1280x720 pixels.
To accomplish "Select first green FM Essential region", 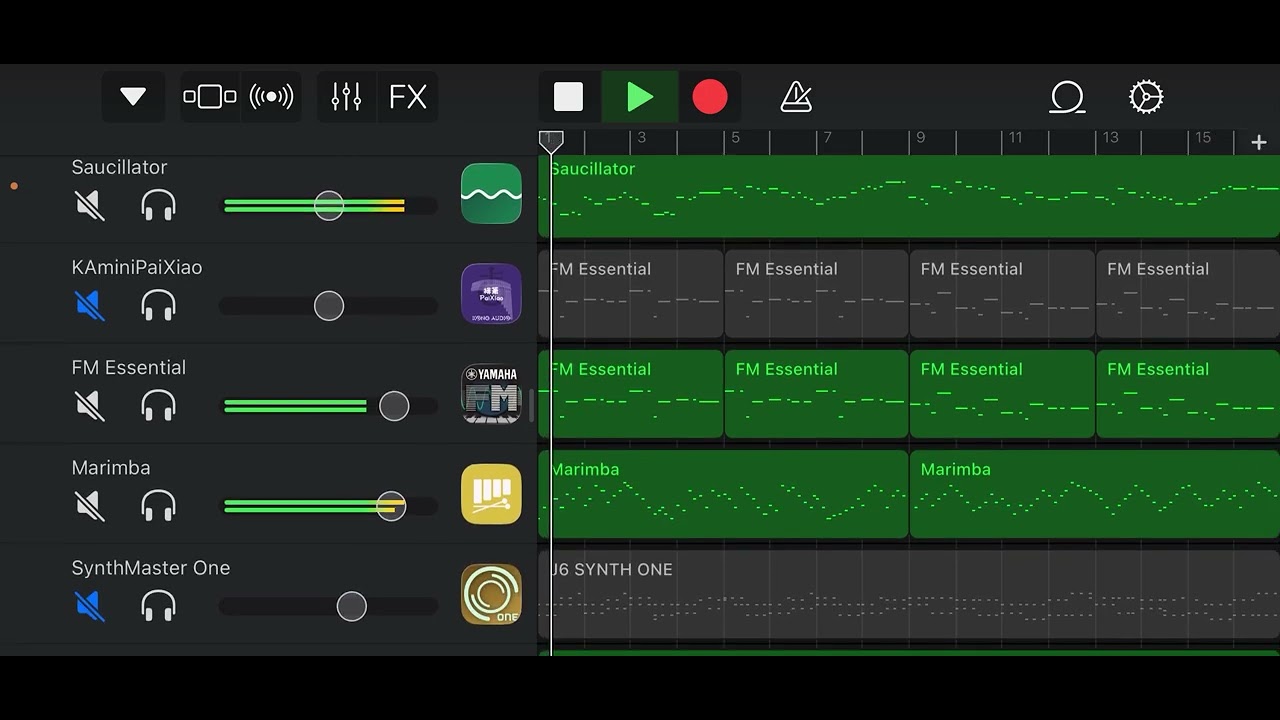I will pos(631,394).
